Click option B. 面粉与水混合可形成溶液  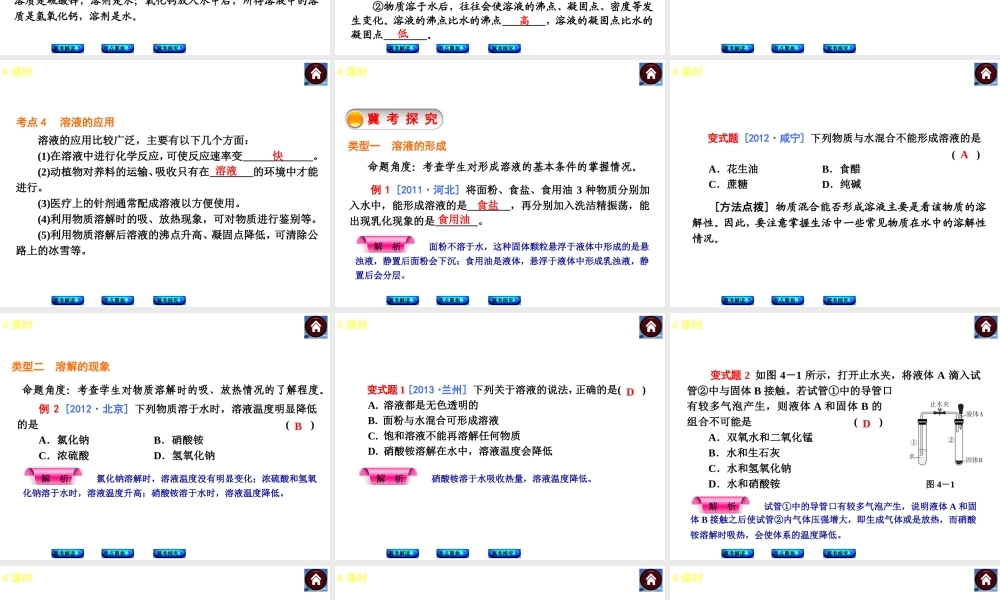pos(434,421)
